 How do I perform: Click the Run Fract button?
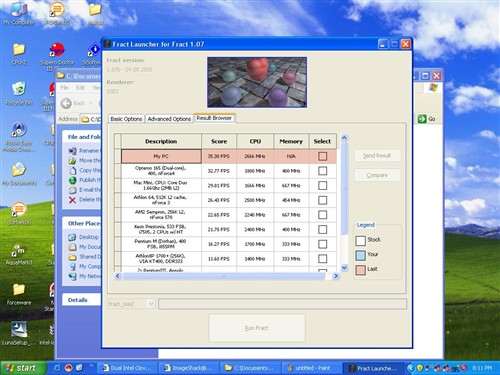click(257, 328)
